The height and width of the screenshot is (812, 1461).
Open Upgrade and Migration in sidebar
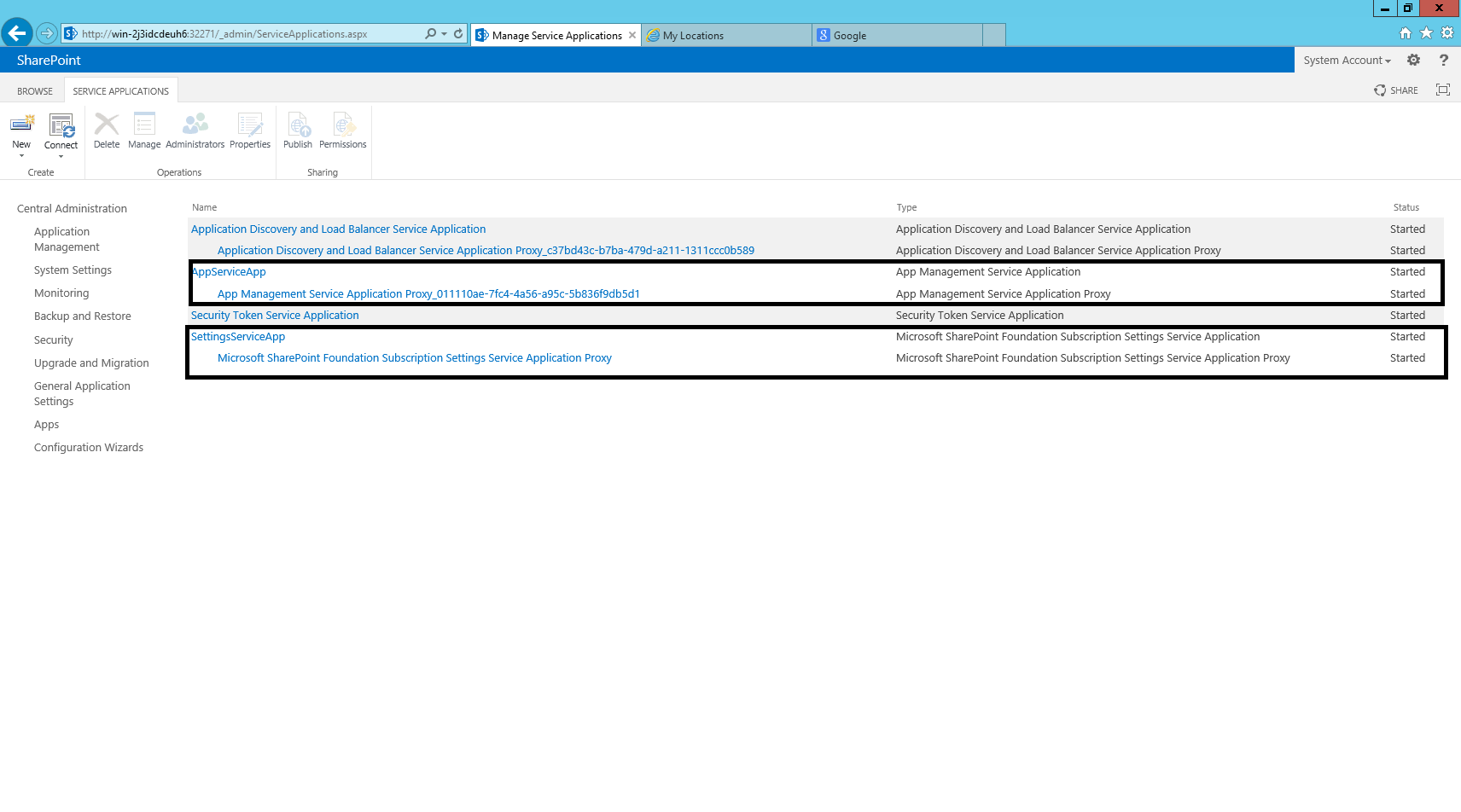(91, 362)
